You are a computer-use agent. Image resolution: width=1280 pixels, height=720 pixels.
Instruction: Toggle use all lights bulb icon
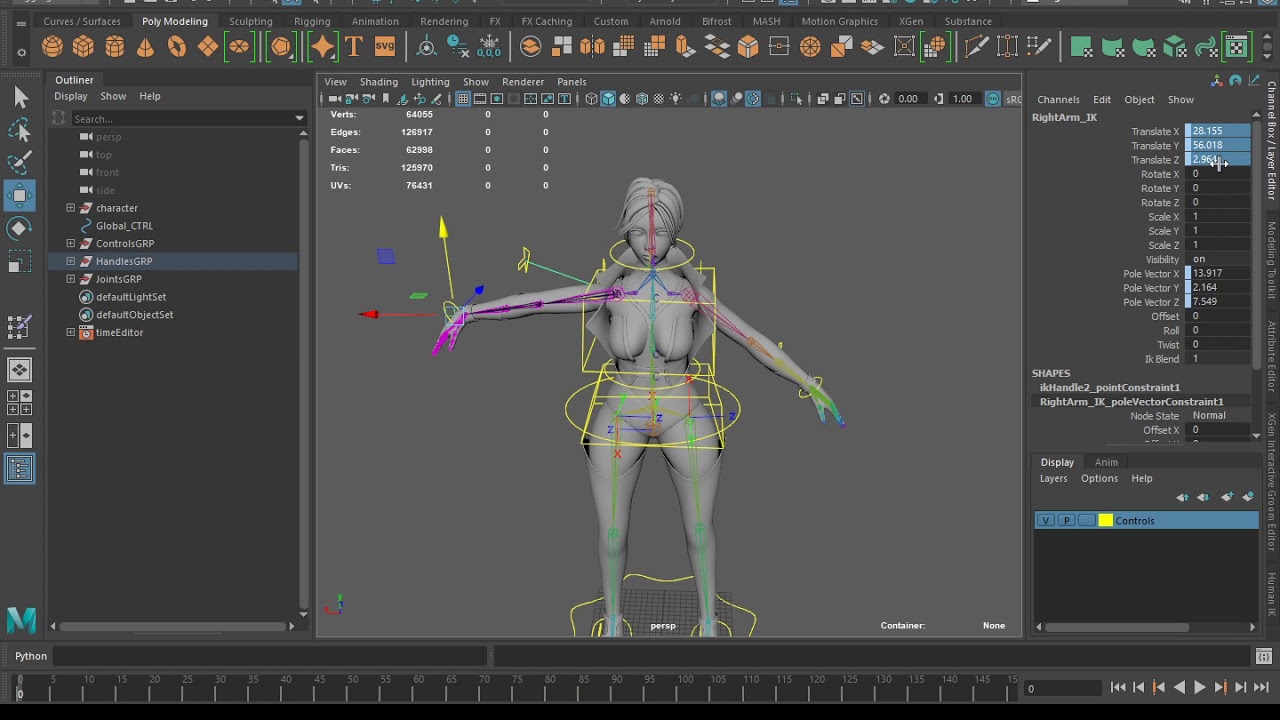[676, 99]
